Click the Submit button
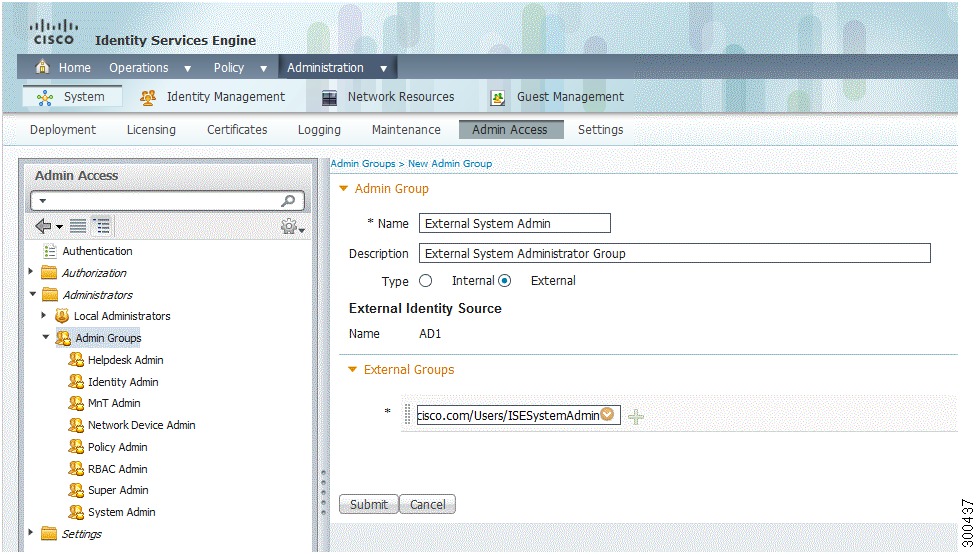Viewport: 979px width, 554px height. (x=368, y=504)
